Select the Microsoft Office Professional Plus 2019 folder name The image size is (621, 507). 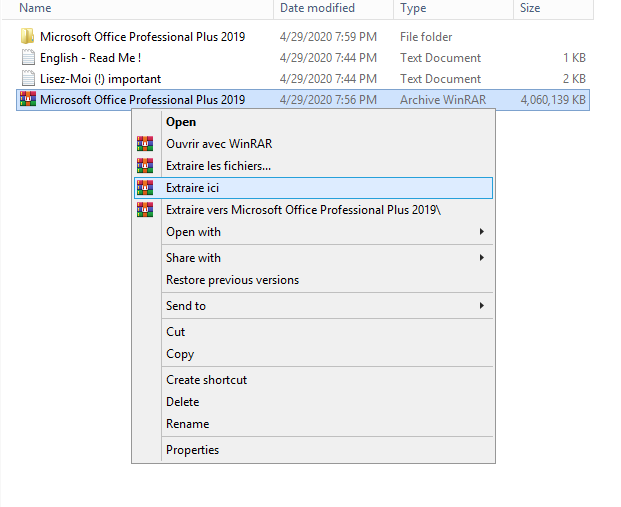click(x=143, y=36)
